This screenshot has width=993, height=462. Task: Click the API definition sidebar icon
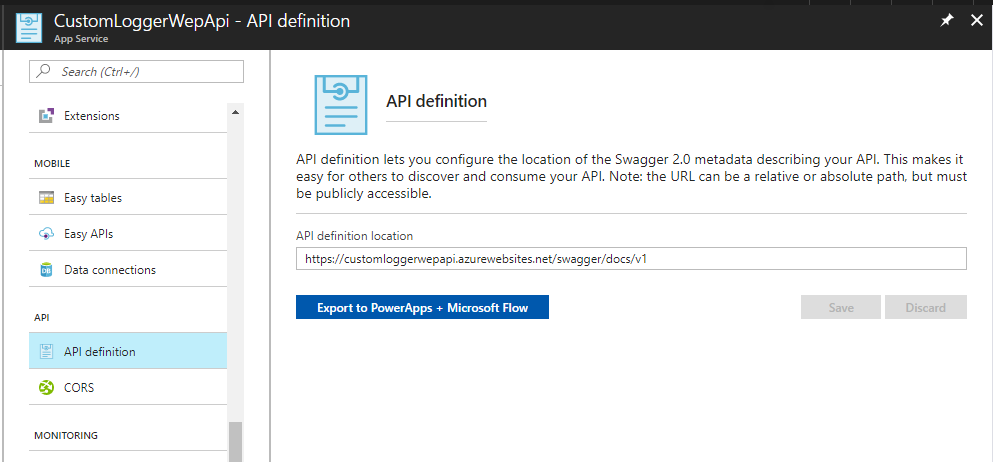[46, 351]
